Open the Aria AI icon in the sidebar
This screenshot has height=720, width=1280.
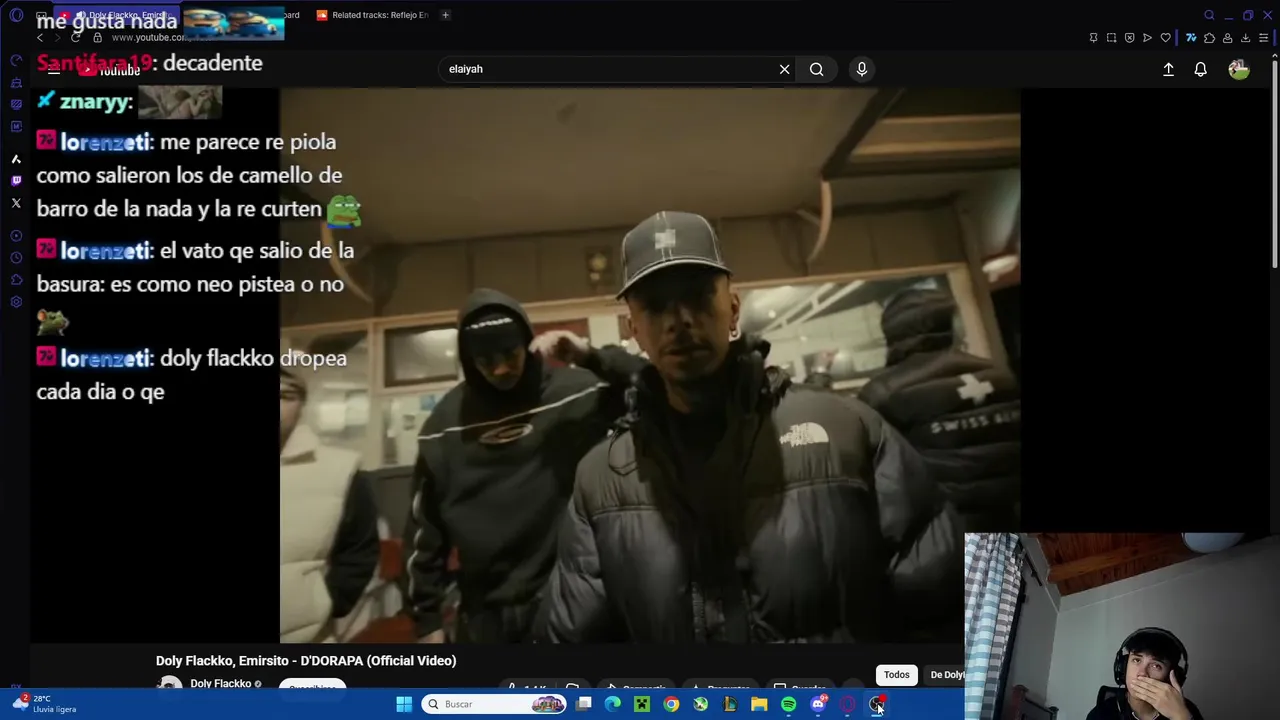pyautogui.click(x=16, y=159)
